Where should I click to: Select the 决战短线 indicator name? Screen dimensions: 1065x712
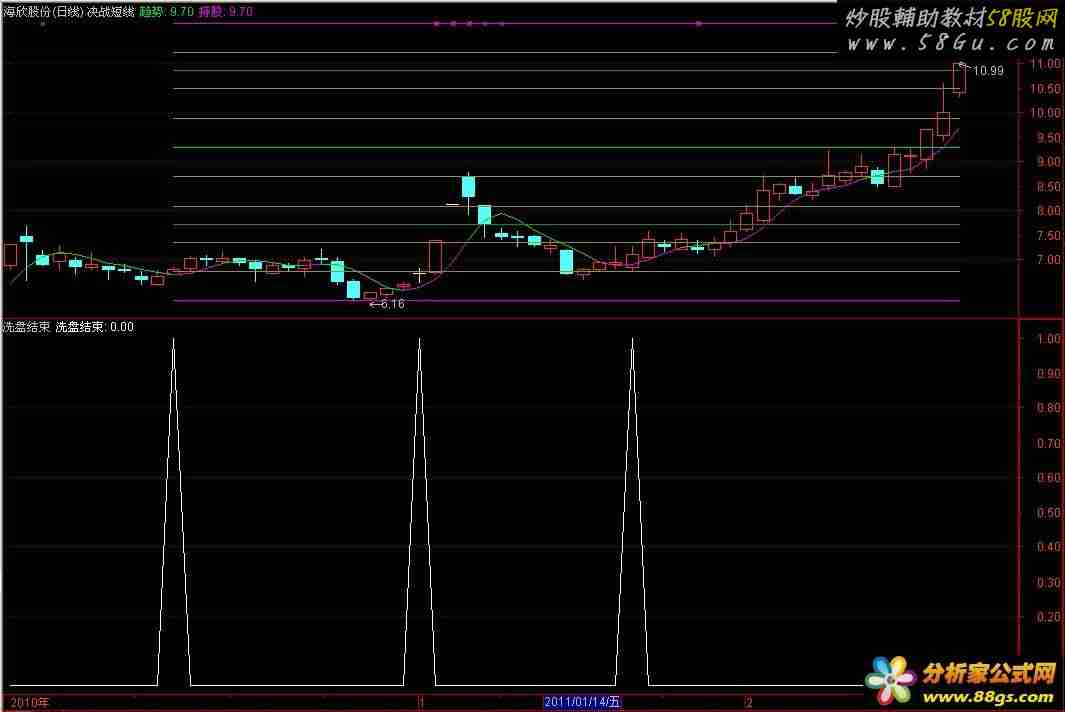click(x=111, y=12)
